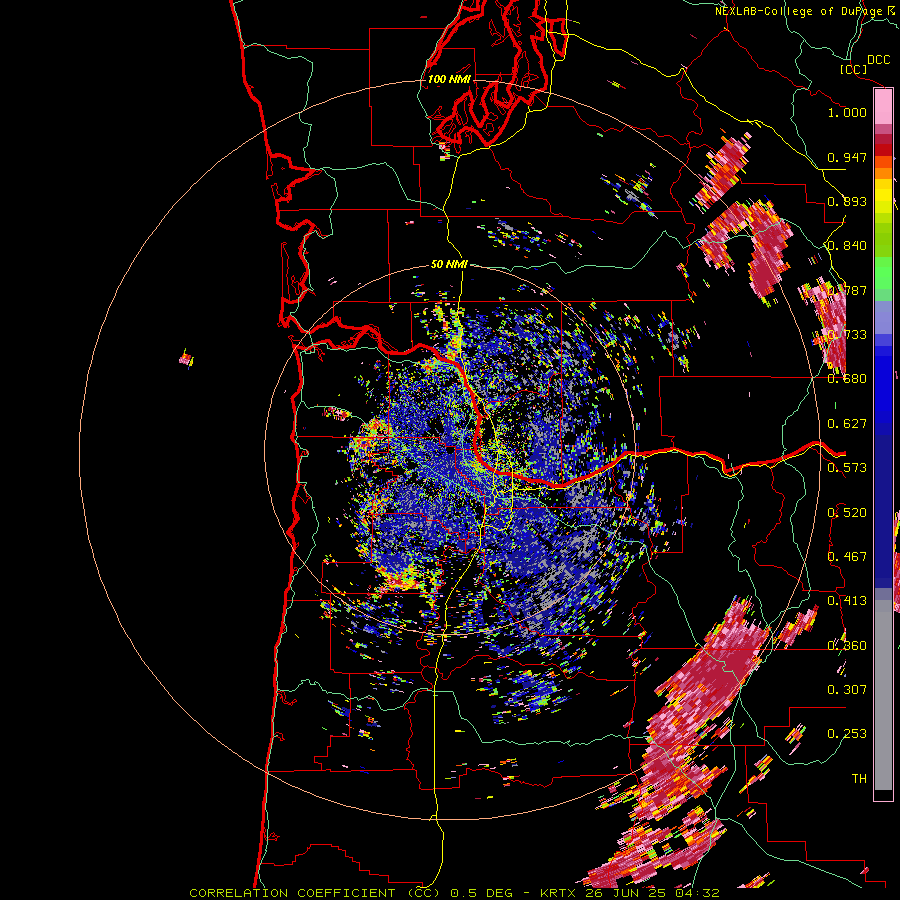The height and width of the screenshot is (900, 900).
Task: Click the 50 NMI range ring label
Action: (x=449, y=264)
